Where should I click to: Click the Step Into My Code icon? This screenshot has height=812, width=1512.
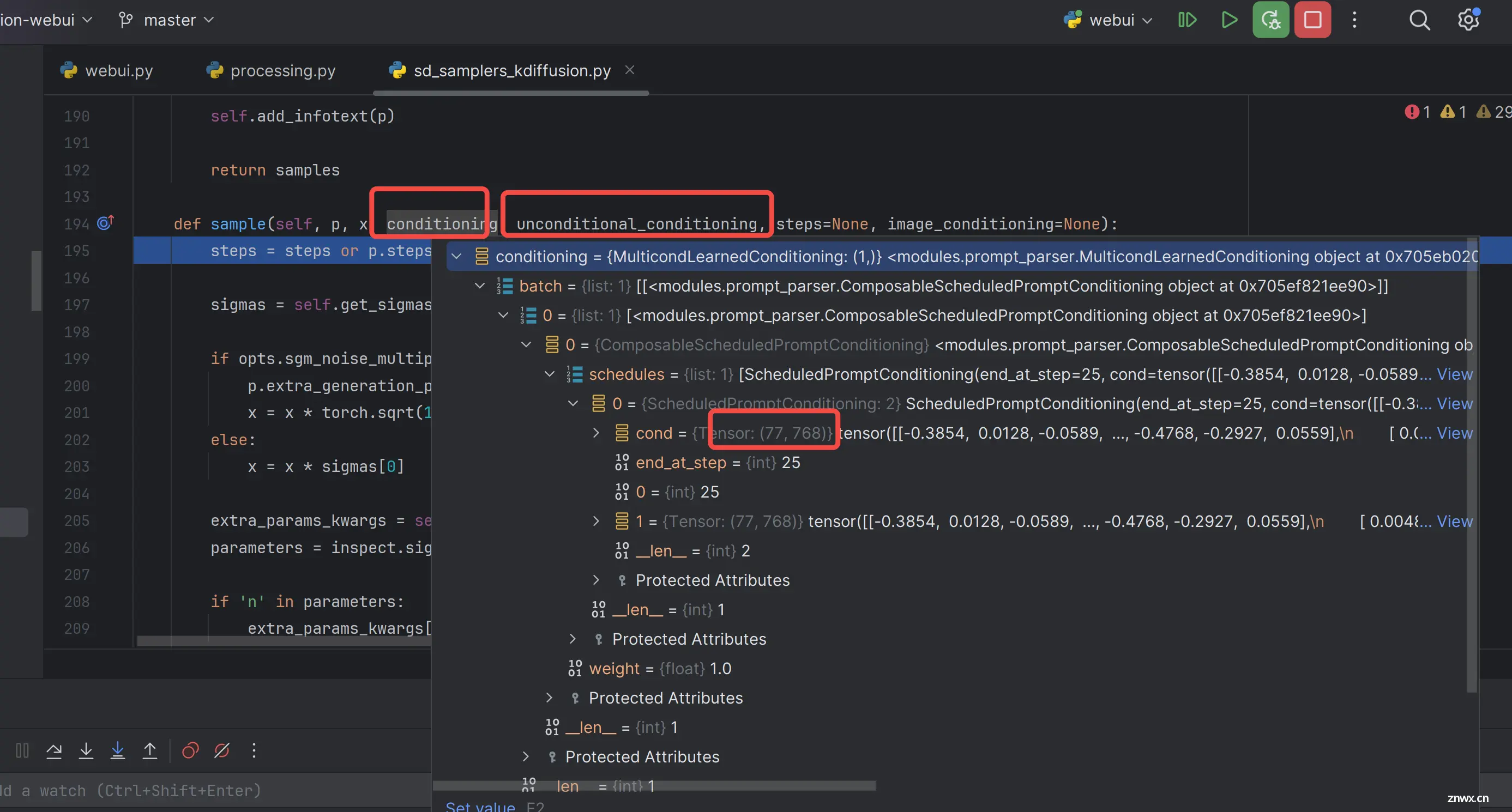pos(118,750)
